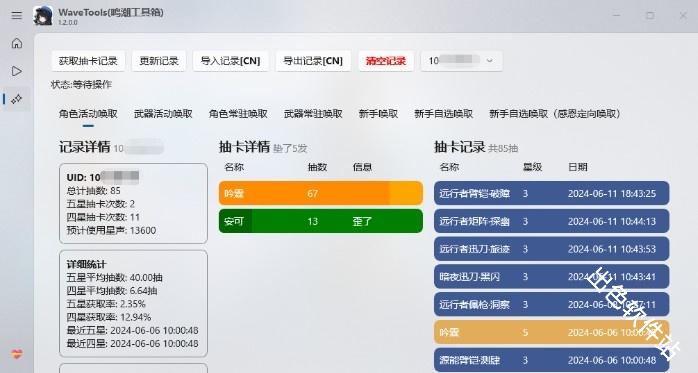Image resolution: width=698 pixels, height=373 pixels.
Task: Open the play/launch sidebar icon
Action: point(16,71)
